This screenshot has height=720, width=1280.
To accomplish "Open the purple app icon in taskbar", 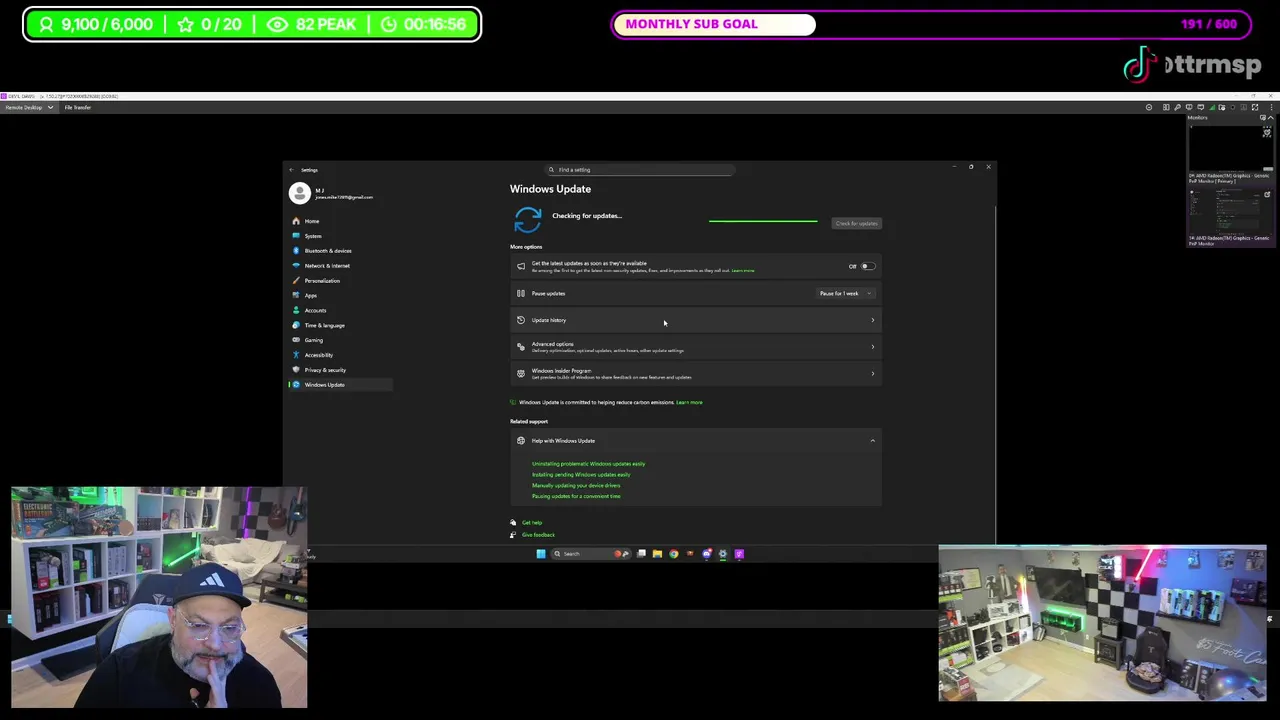I will (x=739, y=554).
